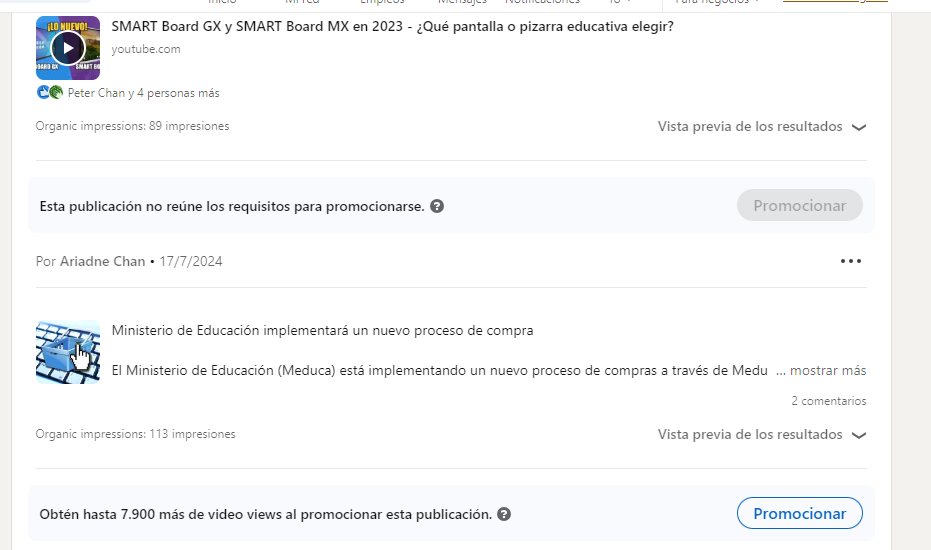
Task: View reactions from Peter Chan y 4 personas más
Action: (143, 93)
